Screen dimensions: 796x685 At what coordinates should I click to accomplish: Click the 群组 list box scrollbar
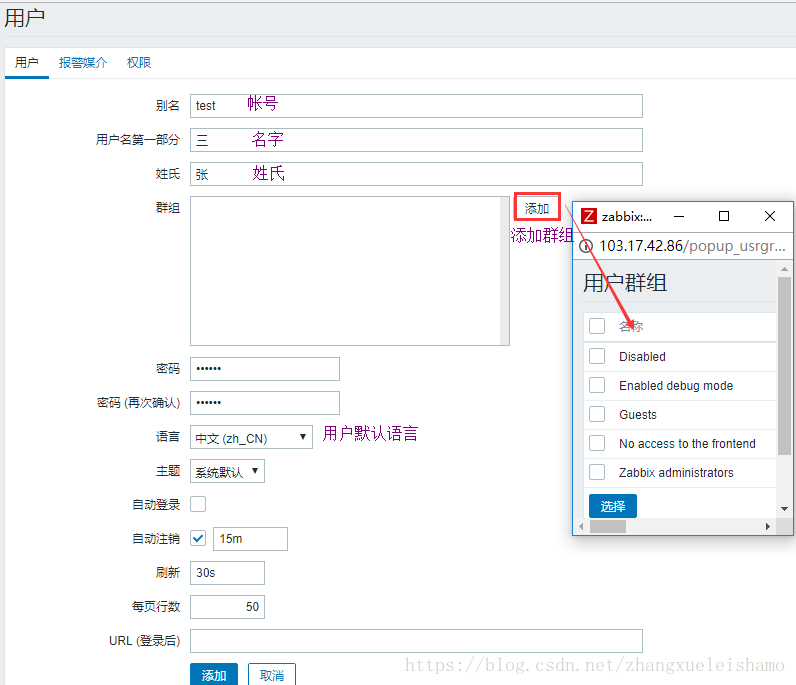(505, 271)
